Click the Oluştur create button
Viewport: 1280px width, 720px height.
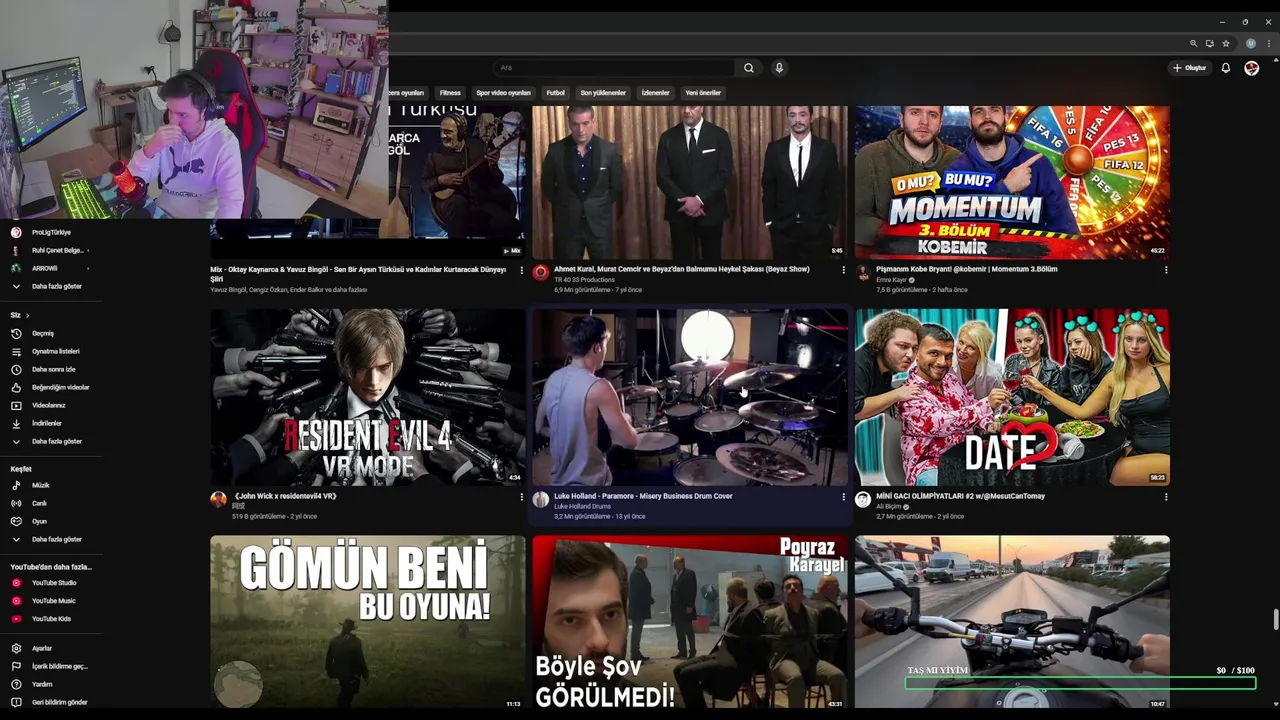tap(1190, 68)
